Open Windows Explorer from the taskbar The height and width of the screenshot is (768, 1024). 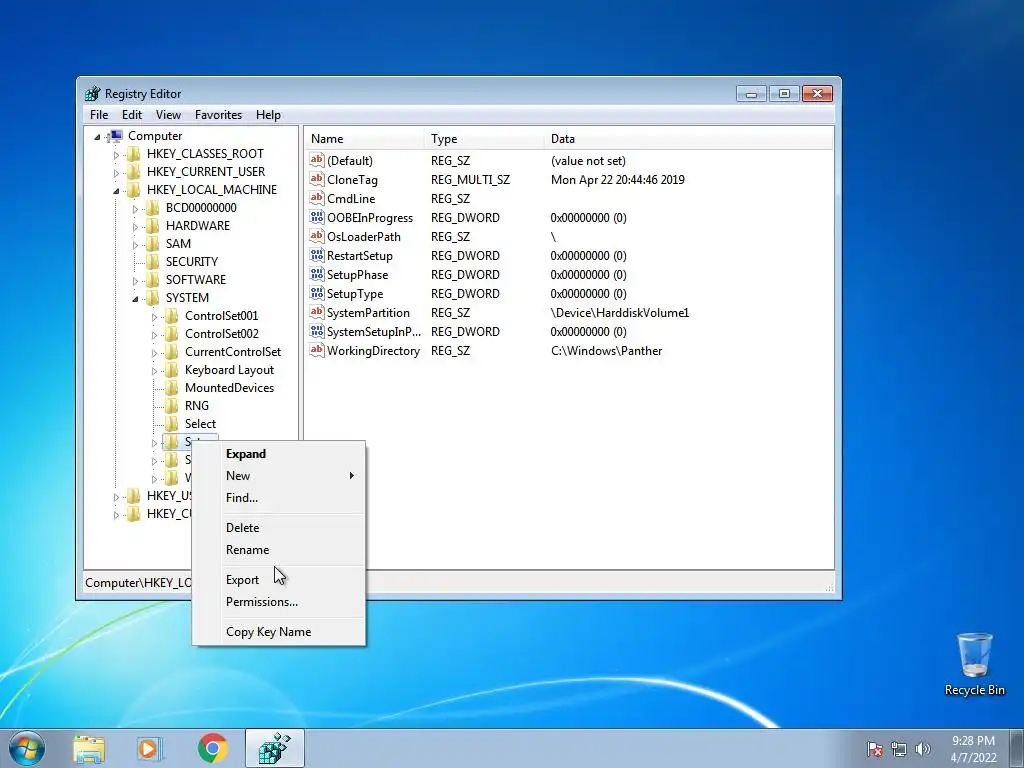[x=89, y=749]
